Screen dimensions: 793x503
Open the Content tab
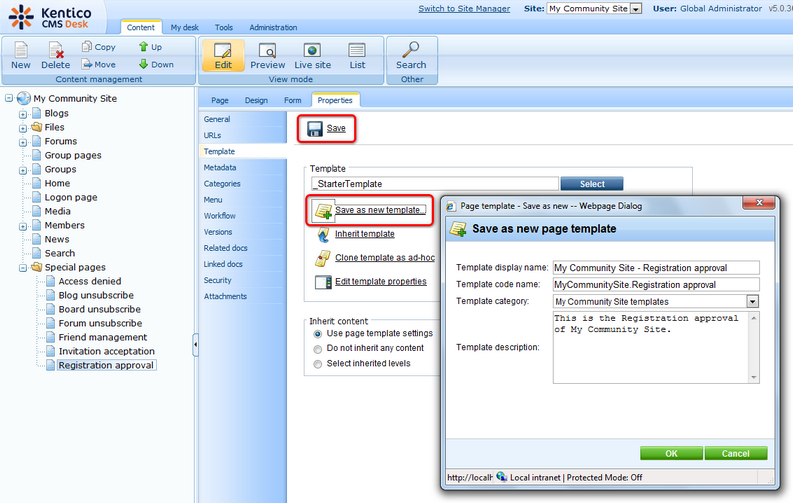click(141, 27)
